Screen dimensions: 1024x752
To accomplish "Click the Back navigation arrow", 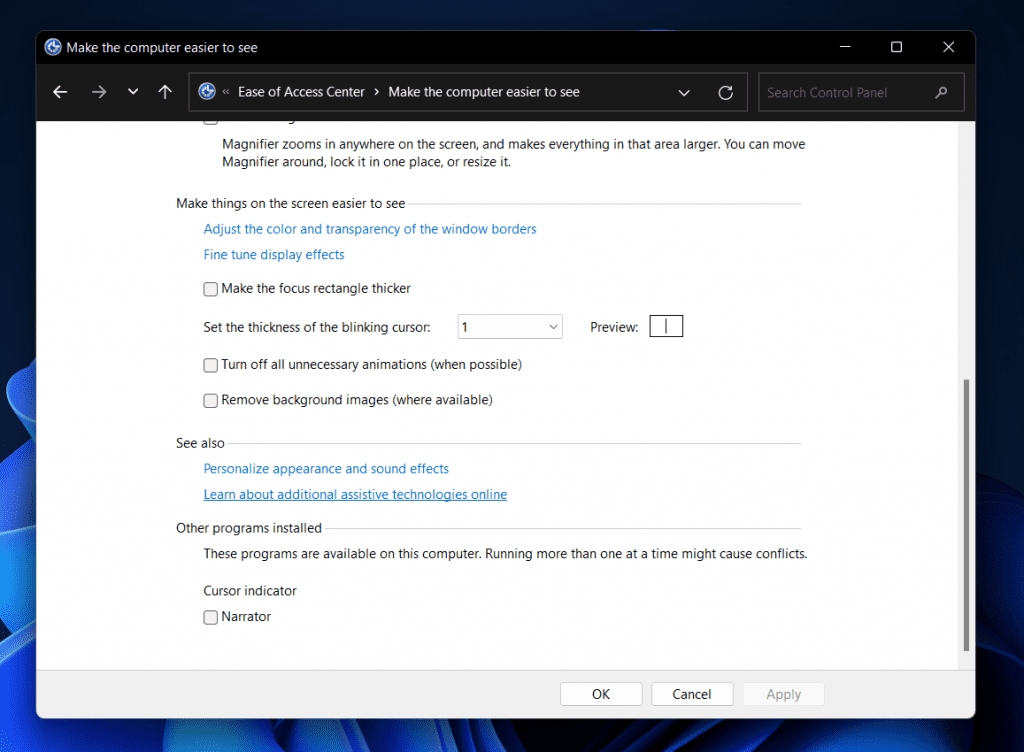I will pyautogui.click(x=59, y=91).
